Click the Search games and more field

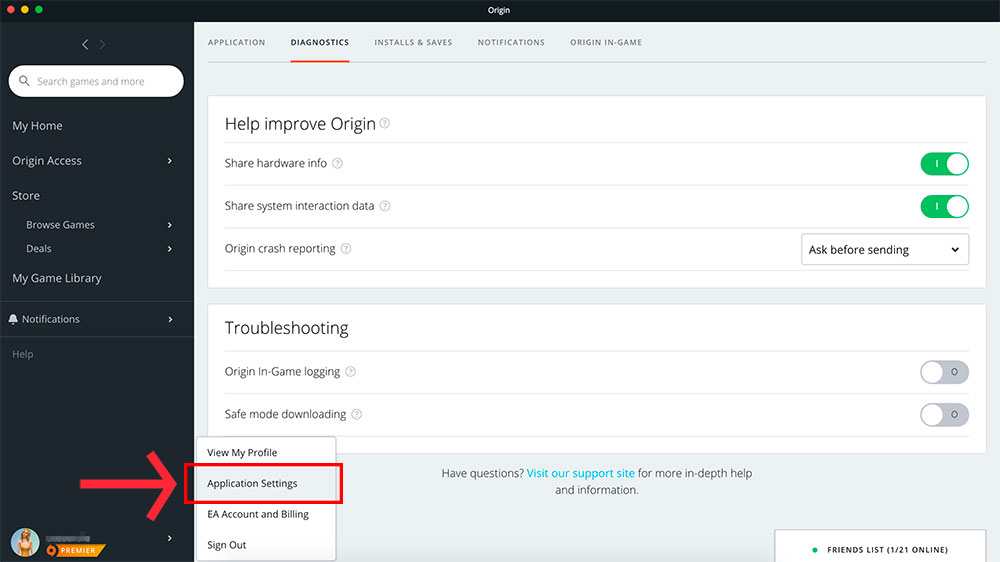(x=96, y=81)
